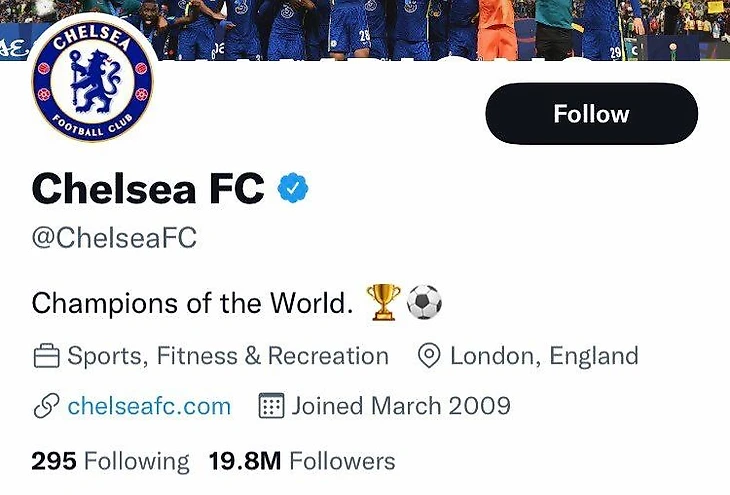View the 19.8M Followers list
This screenshot has height=495, width=730.
tap(301, 461)
